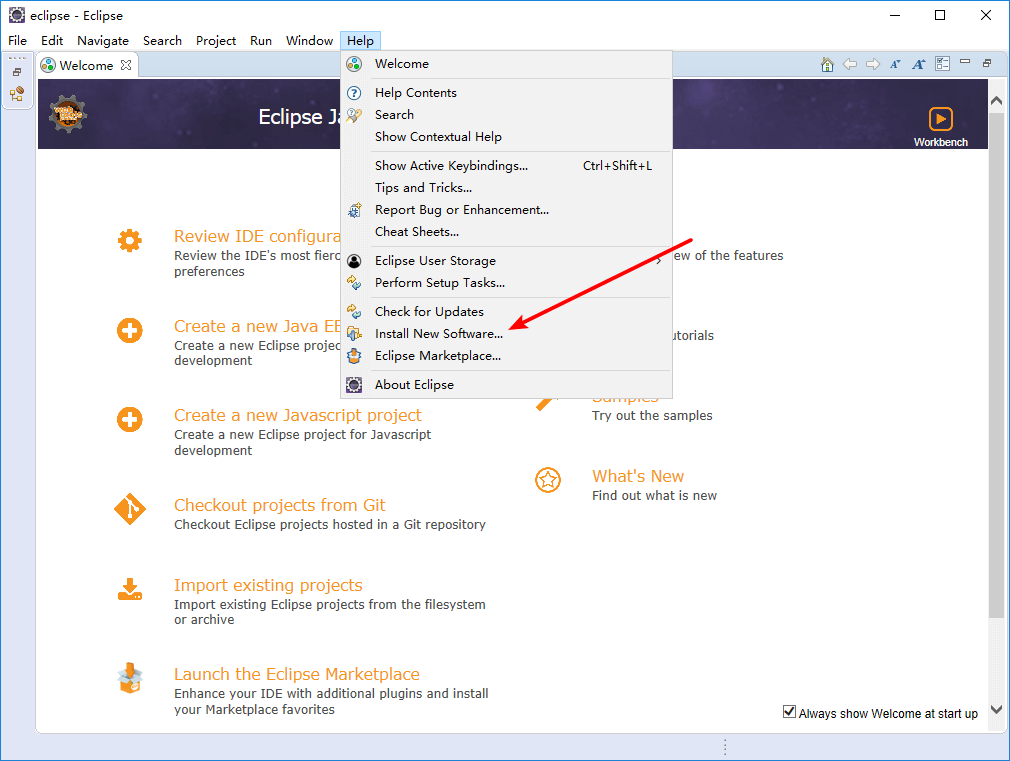This screenshot has width=1010, height=761.
Task: Click the plus icon for Javascript project
Action: coord(129,419)
